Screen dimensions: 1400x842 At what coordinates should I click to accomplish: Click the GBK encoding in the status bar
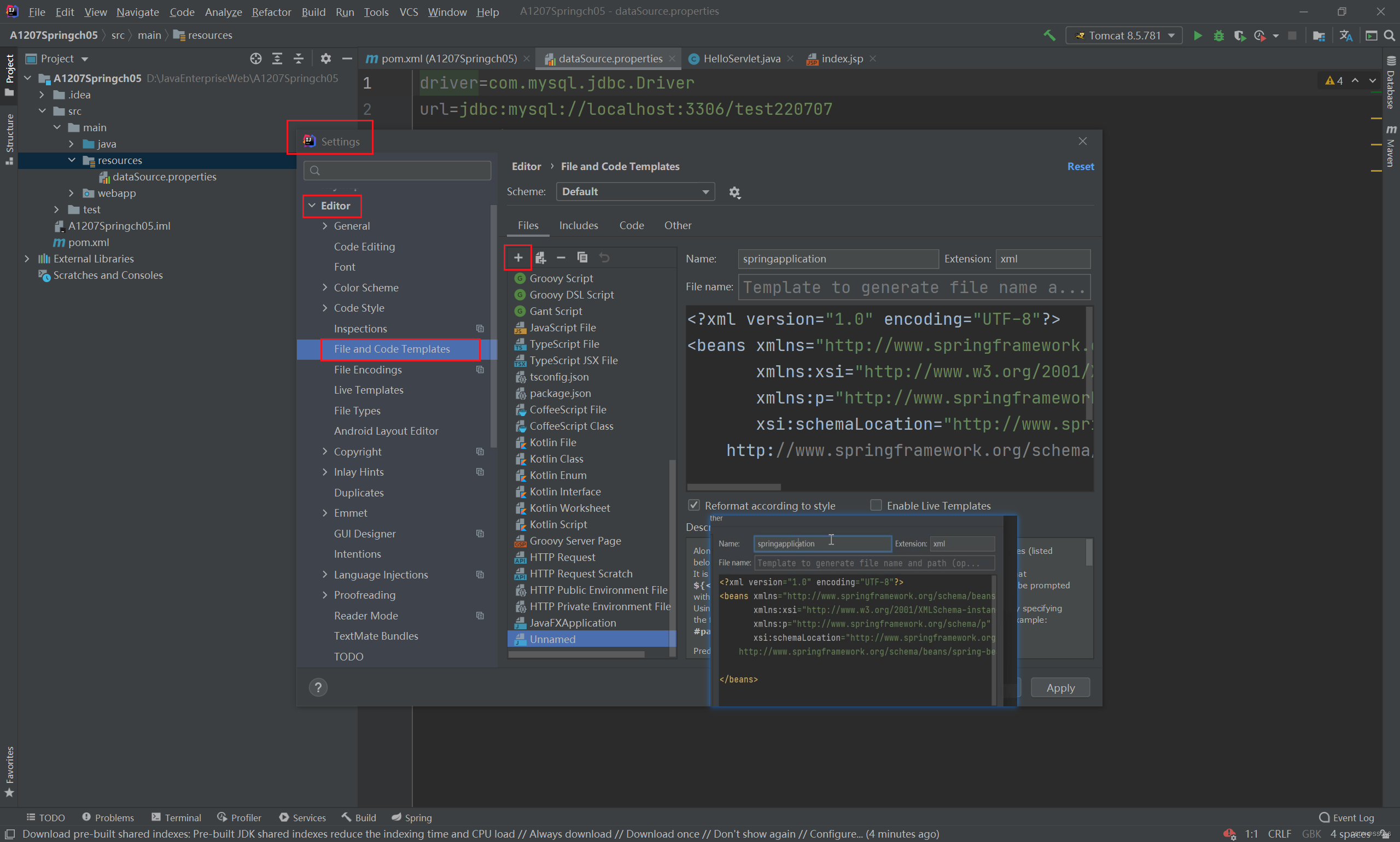pyautogui.click(x=1311, y=834)
